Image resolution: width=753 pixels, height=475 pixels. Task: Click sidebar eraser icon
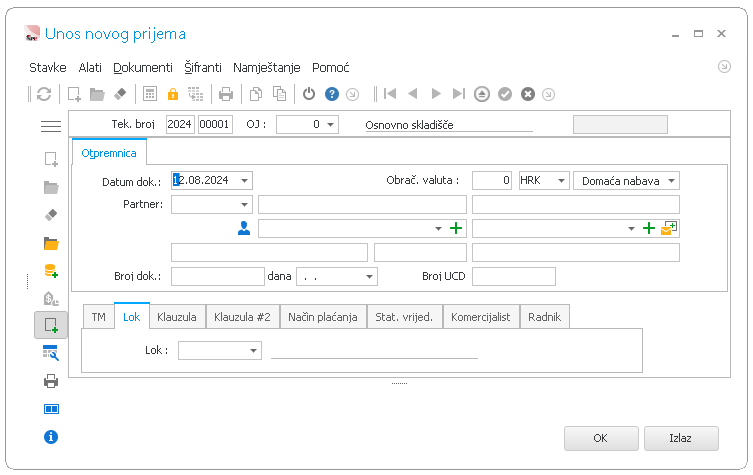click(51, 215)
